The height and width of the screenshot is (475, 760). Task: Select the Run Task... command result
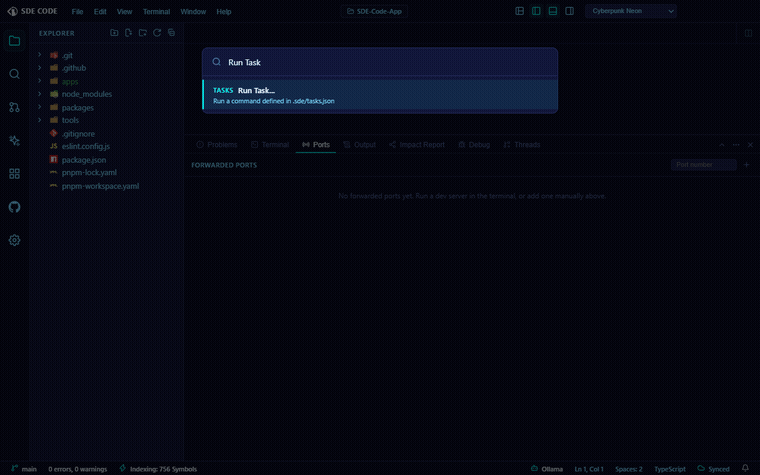point(380,95)
